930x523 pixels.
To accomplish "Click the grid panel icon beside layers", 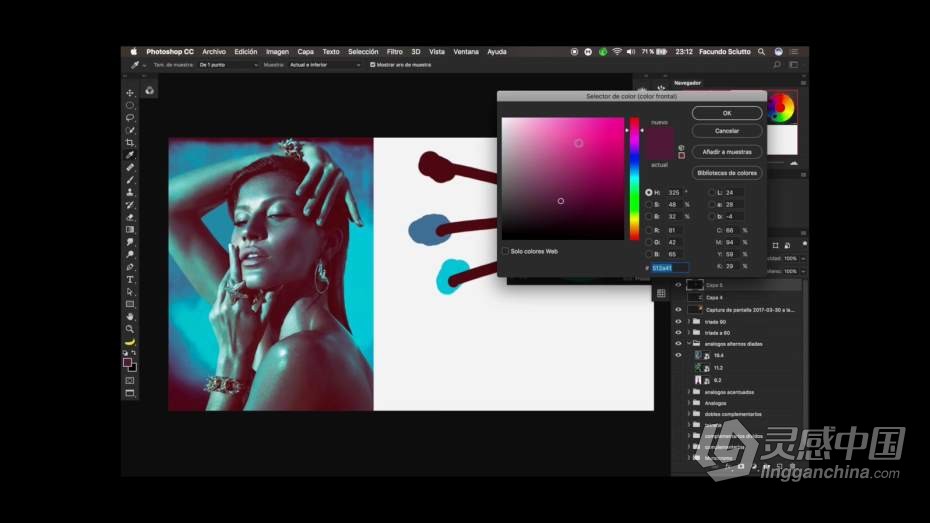I will pos(661,294).
